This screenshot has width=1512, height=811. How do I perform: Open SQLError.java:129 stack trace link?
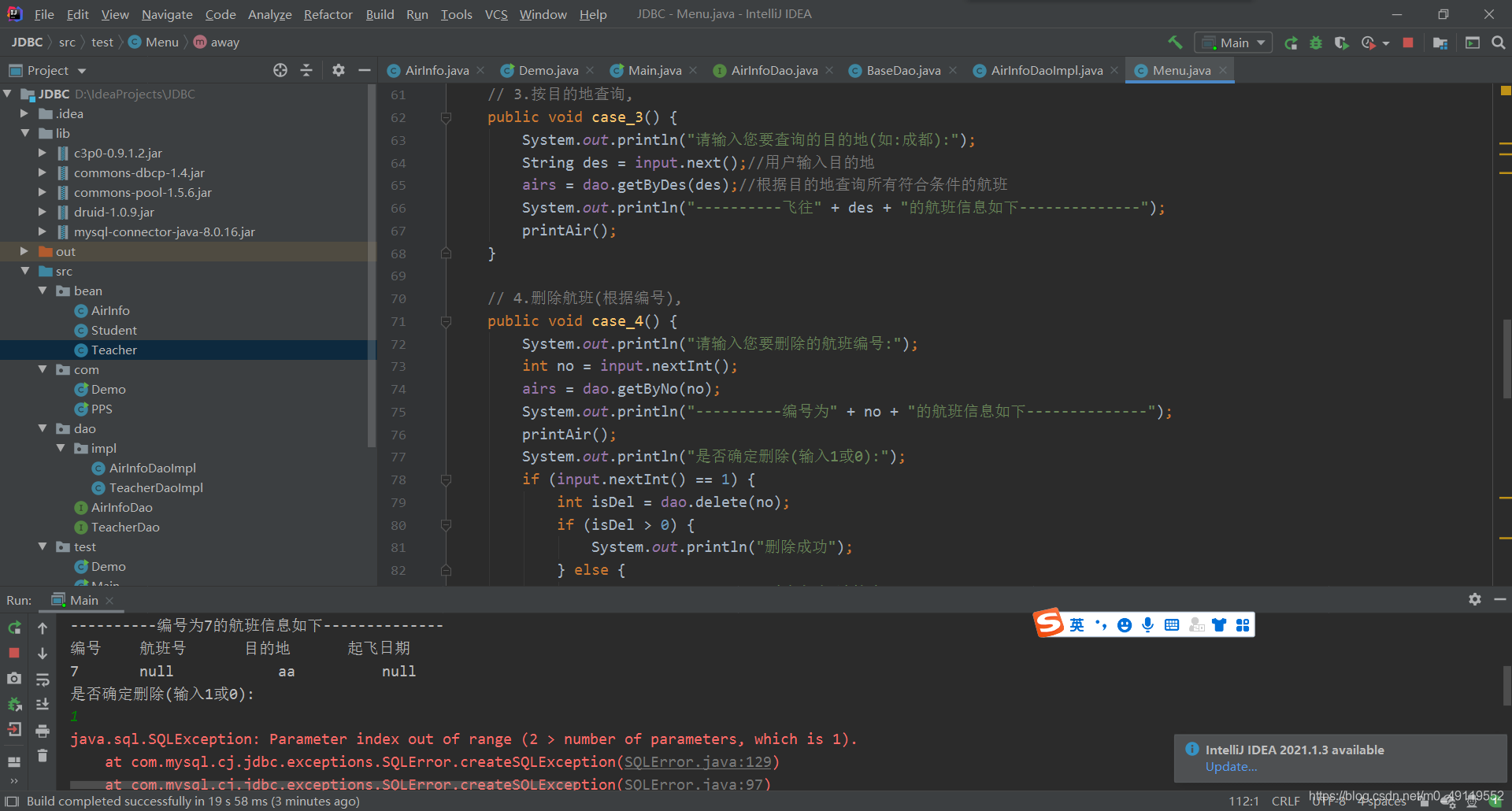(x=698, y=761)
